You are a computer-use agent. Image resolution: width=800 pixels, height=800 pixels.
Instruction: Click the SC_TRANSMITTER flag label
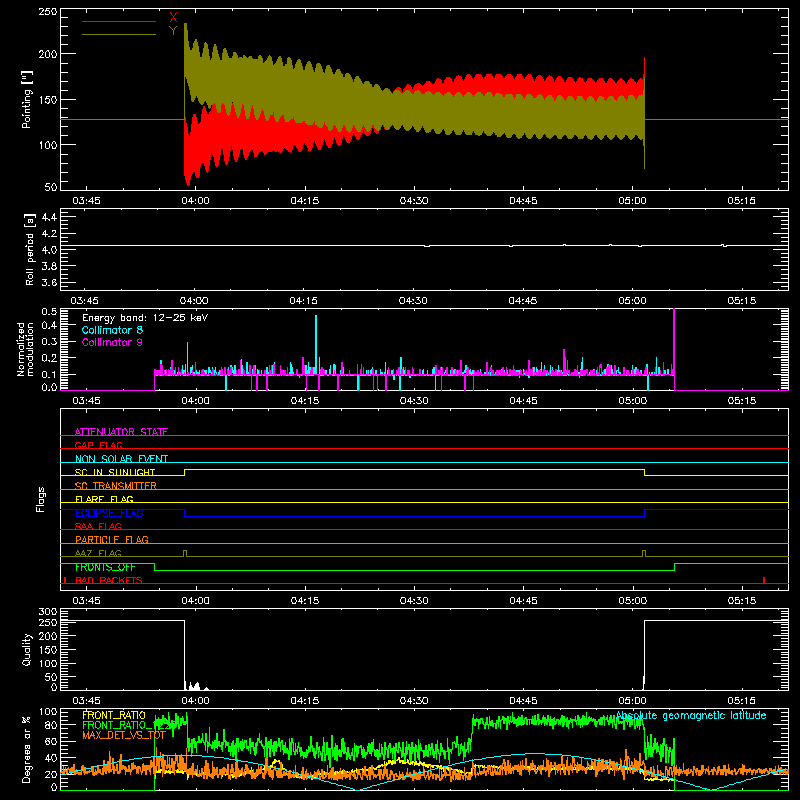[x=116, y=486]
